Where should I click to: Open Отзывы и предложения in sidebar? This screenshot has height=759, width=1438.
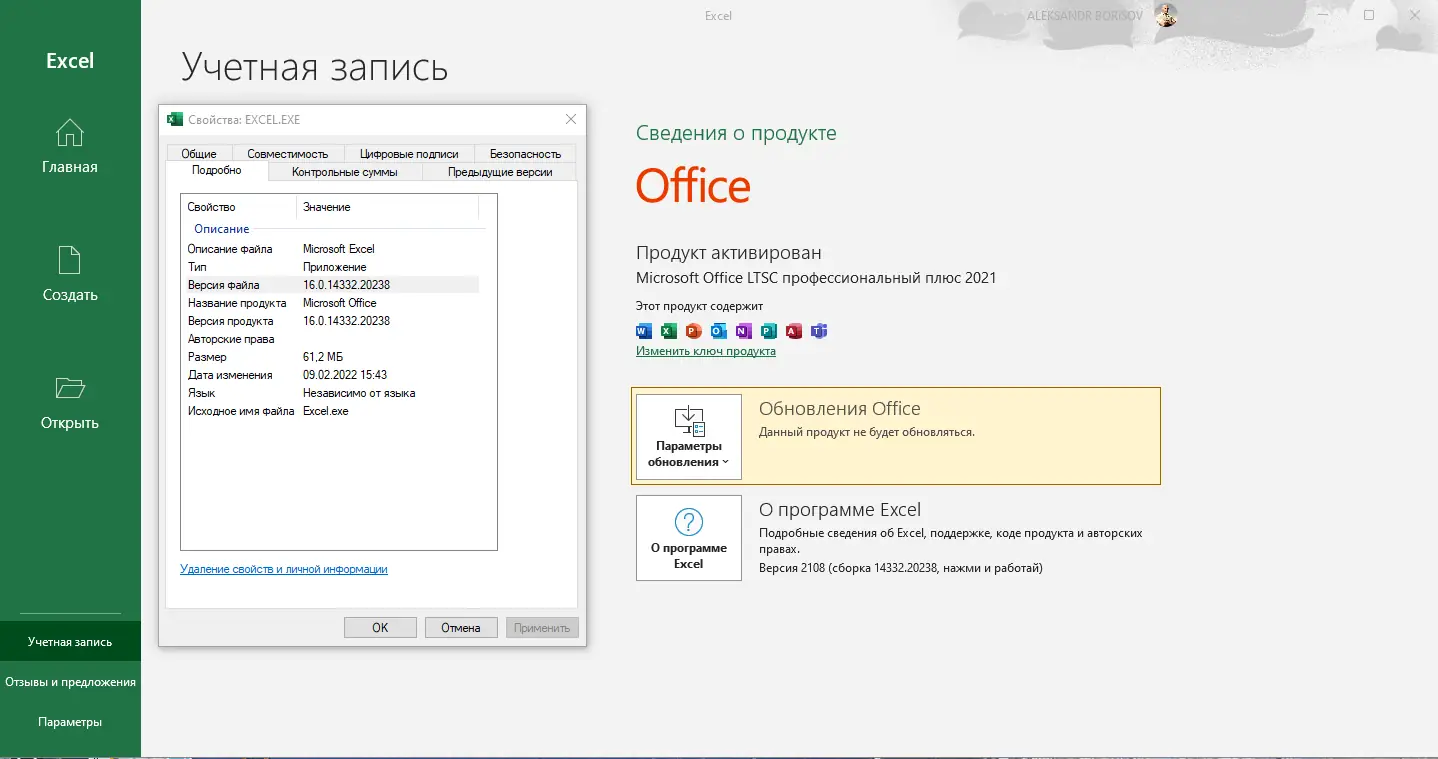[x=70, y=682]
